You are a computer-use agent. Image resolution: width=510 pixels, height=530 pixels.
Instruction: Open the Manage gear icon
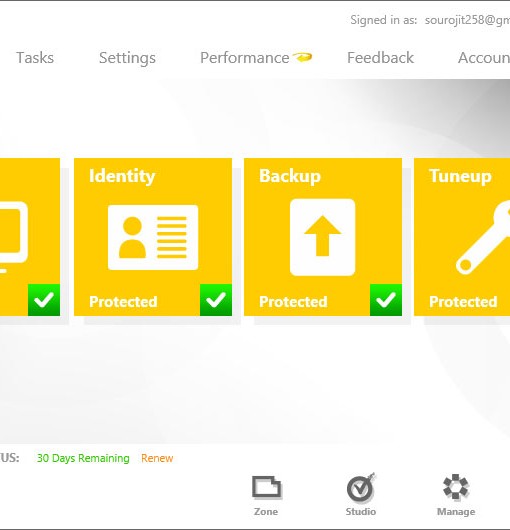coord(456,487)
